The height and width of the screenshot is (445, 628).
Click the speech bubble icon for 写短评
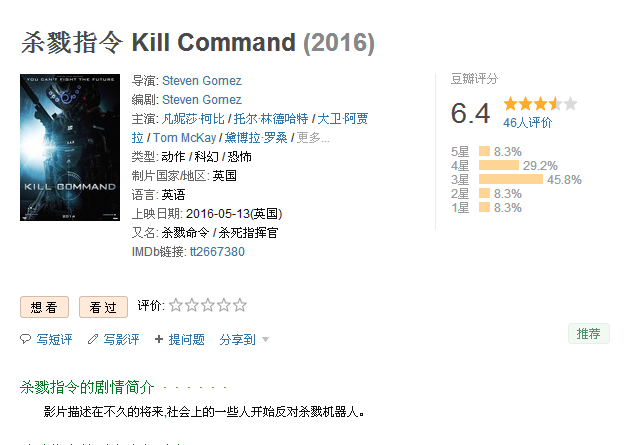25,339
